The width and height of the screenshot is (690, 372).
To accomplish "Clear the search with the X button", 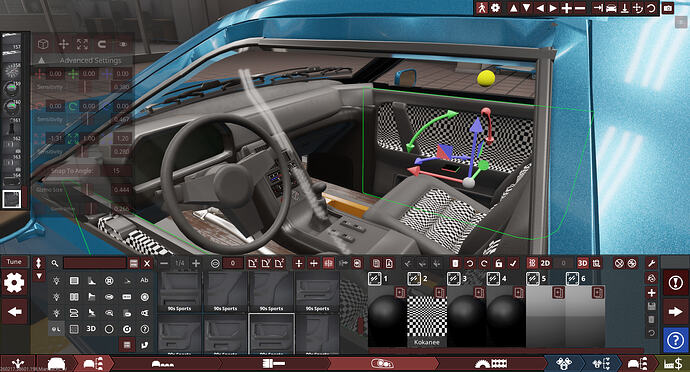I will [x=147, y=263].
